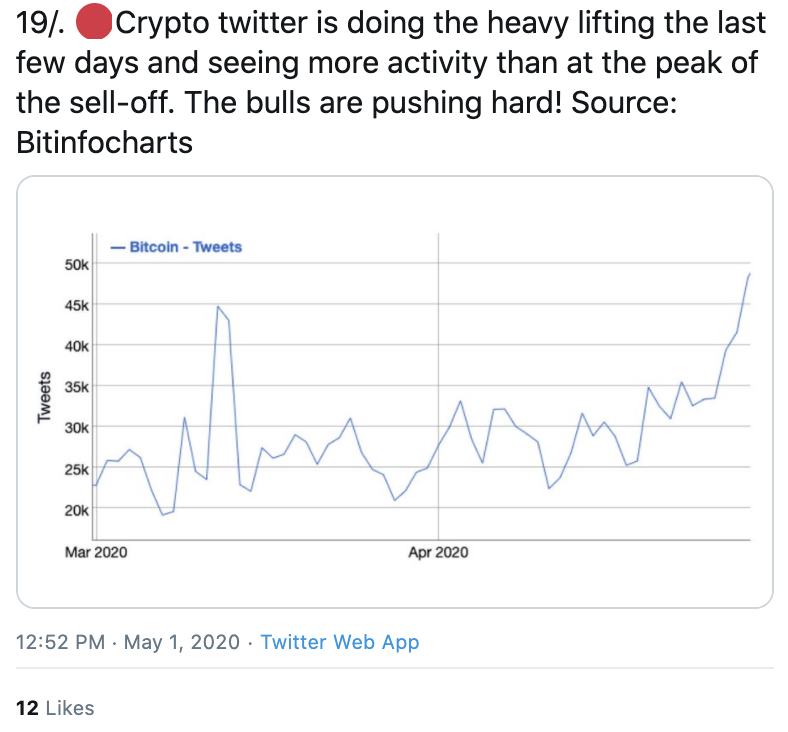The height and width of the screenshot is (732, 788).
Task: Click the red circle emoji in tweet
Action: point(97,22)
